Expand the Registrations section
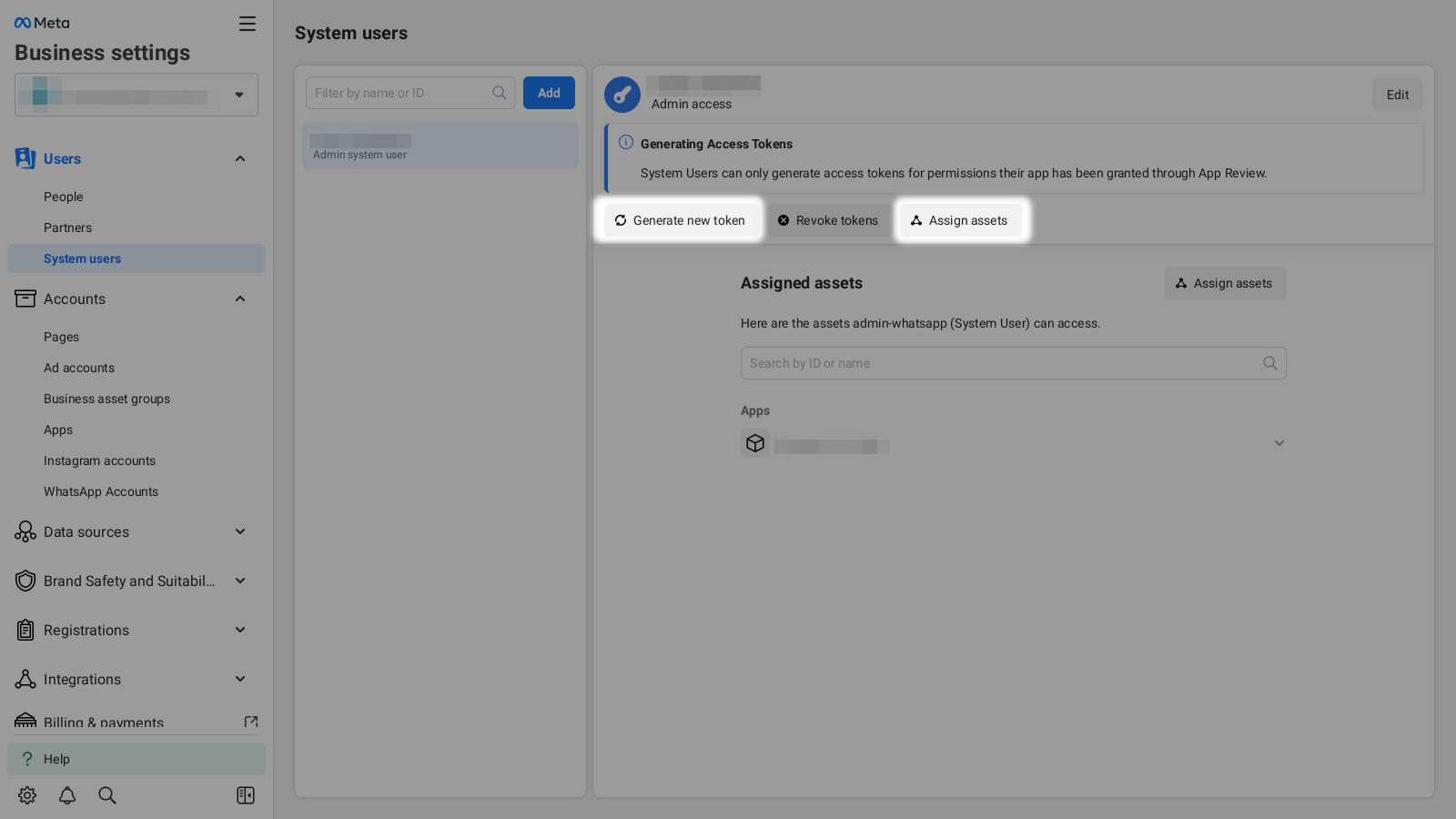Screen dimensions: 1456x819 pos(240,630)
